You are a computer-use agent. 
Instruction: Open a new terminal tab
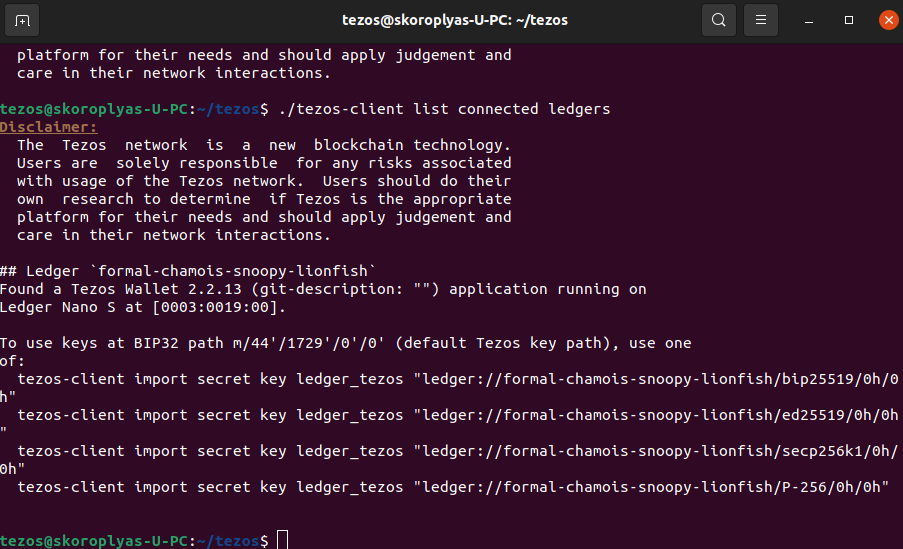tap(23, 20)
